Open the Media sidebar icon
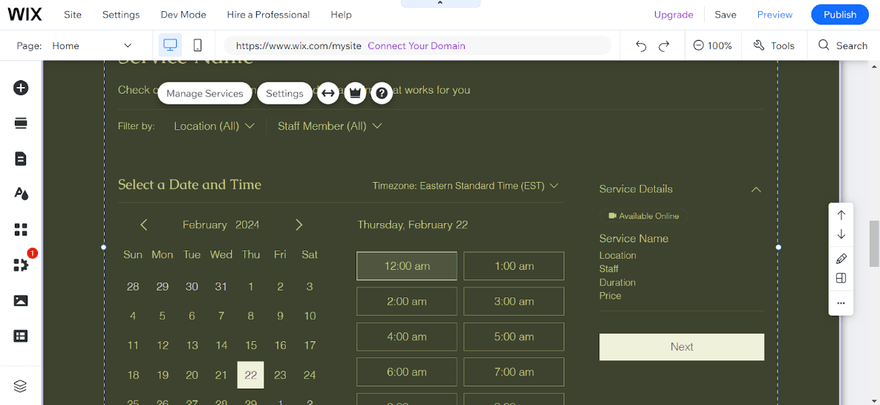The image size is (880, 405). 21,301
